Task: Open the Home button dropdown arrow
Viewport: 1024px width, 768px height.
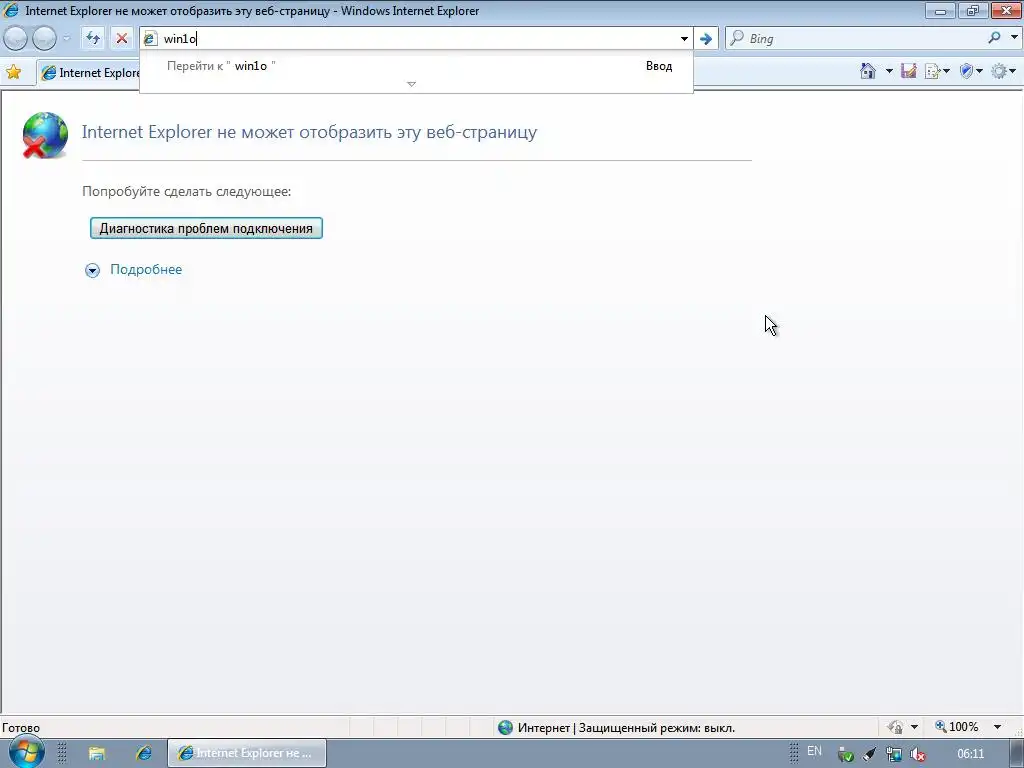Action: pos(888,71)
